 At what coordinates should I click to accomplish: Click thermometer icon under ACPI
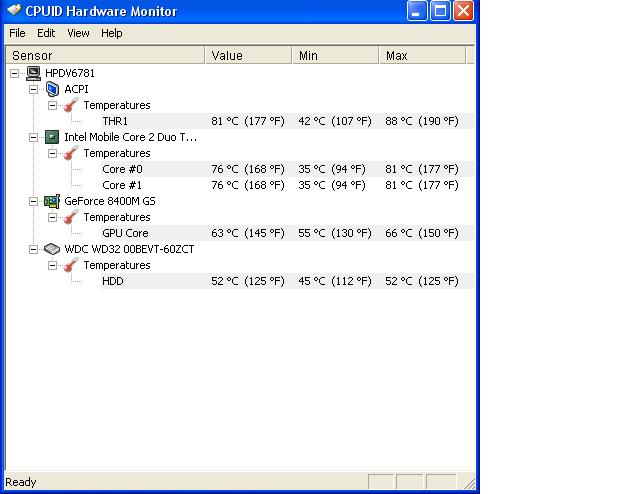click(71, 105)
